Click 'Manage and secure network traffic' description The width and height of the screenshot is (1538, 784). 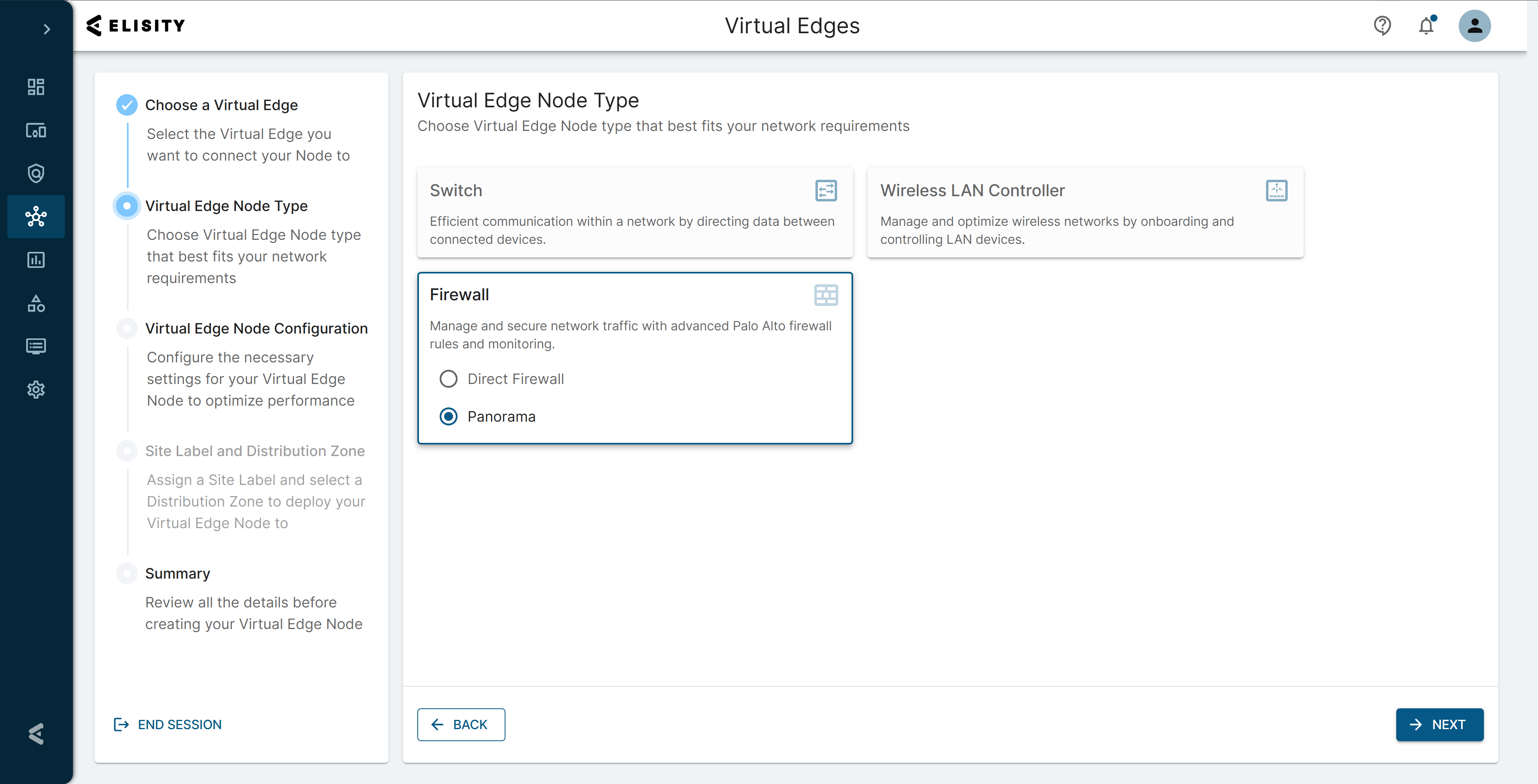tap(630, 334)
